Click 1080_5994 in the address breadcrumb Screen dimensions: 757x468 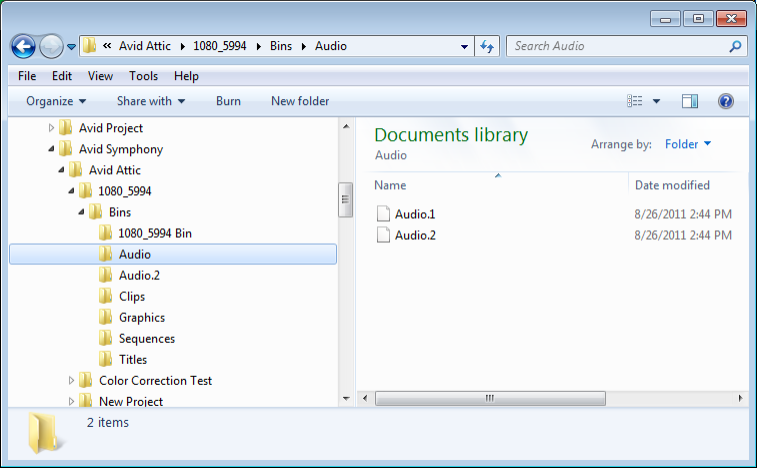coord(220,46)
